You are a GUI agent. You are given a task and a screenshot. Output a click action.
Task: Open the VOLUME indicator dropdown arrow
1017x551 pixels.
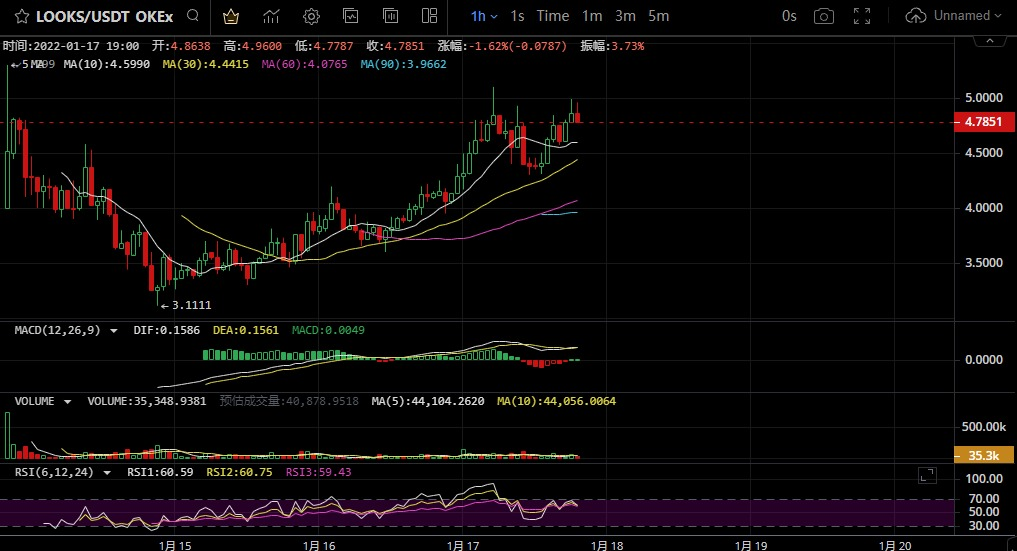tap(68, 401)
